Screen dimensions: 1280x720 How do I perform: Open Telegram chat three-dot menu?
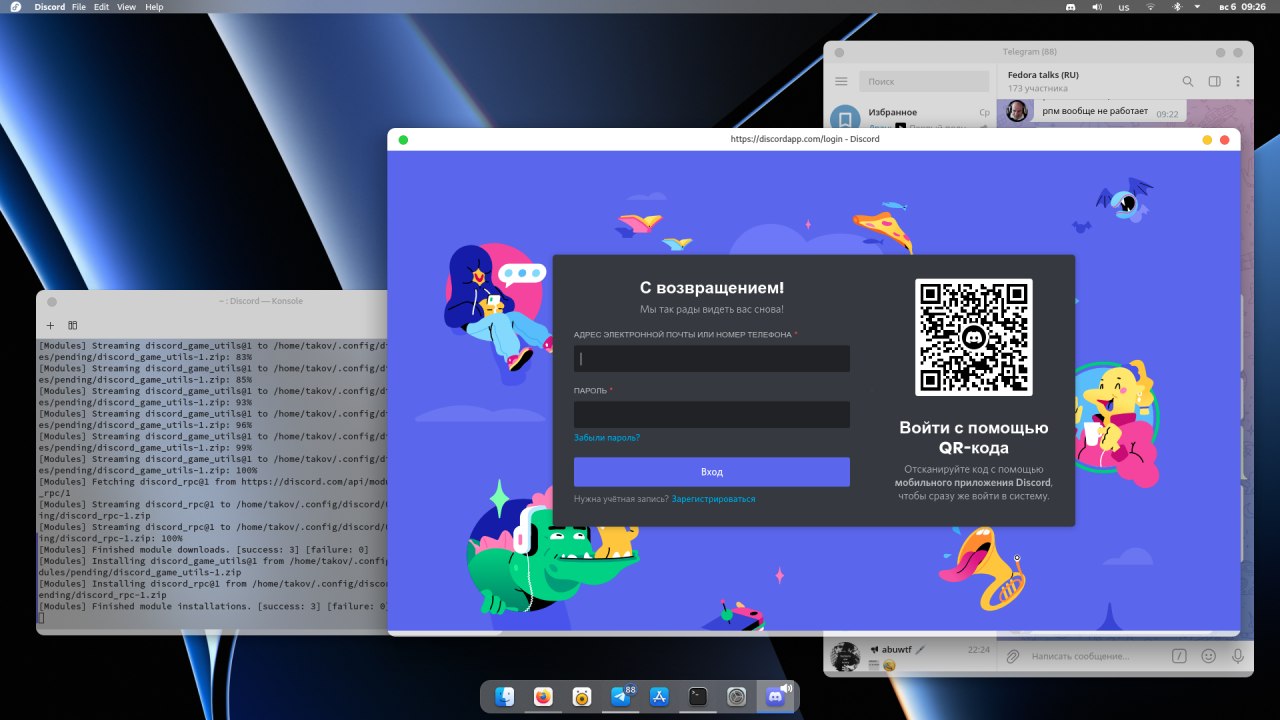[x=1238, y=81]
